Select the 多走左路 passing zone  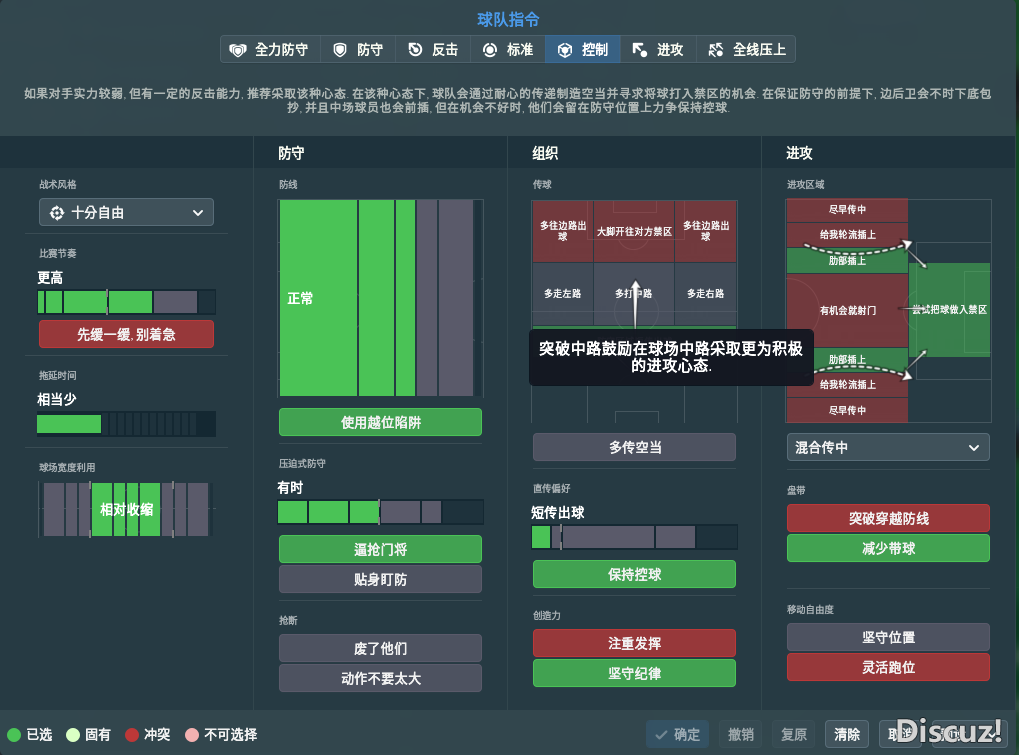(x=562, y=294)
